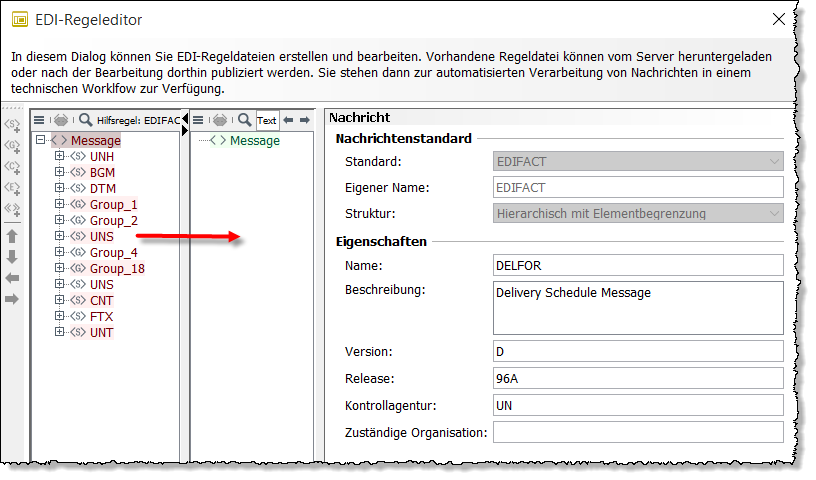The height and width of the screenshot is (480, 816).
Task: Click the Version field containing D
Action: pos(638,351)
